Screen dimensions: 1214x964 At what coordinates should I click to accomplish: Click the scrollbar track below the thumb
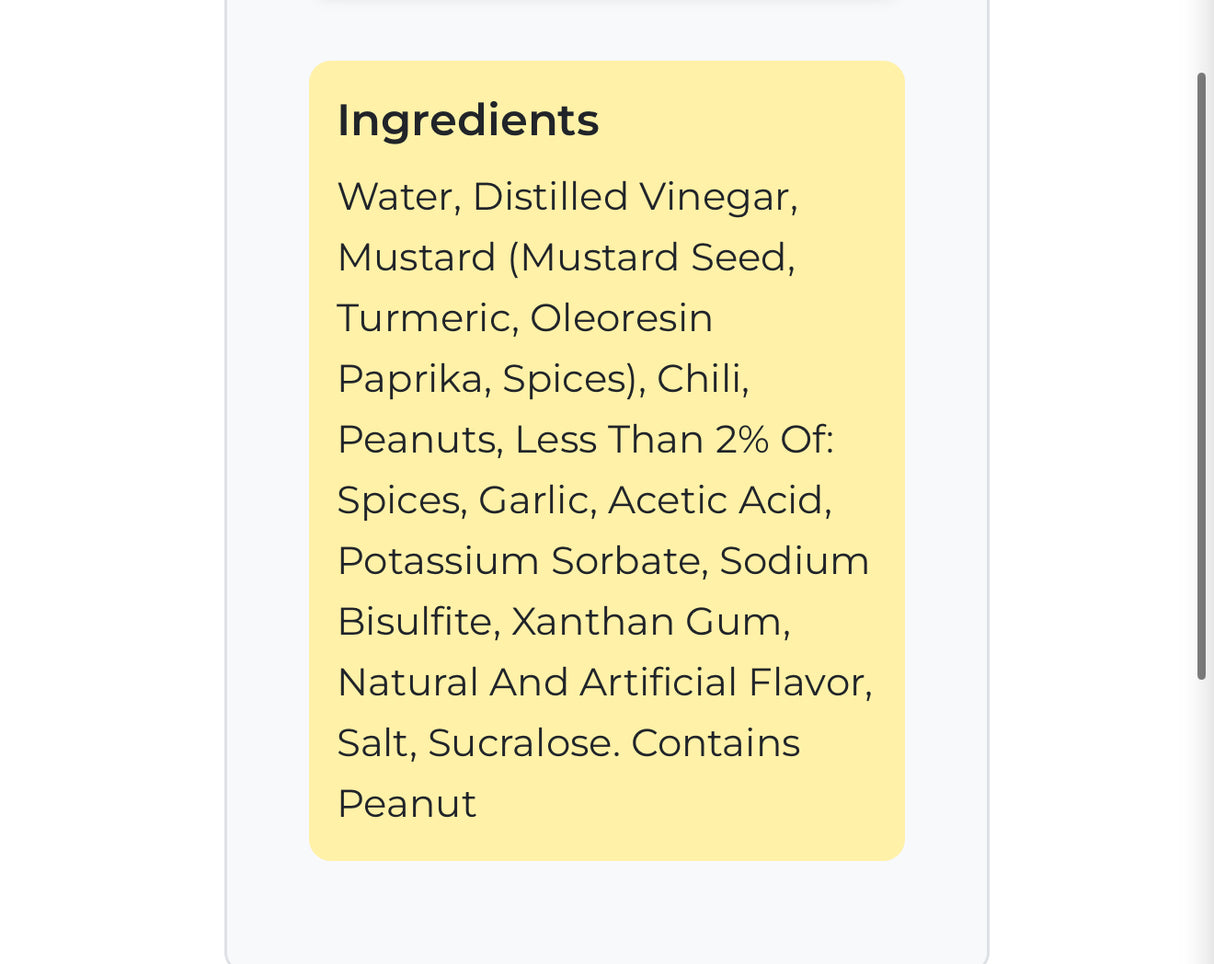(1201, 820)
